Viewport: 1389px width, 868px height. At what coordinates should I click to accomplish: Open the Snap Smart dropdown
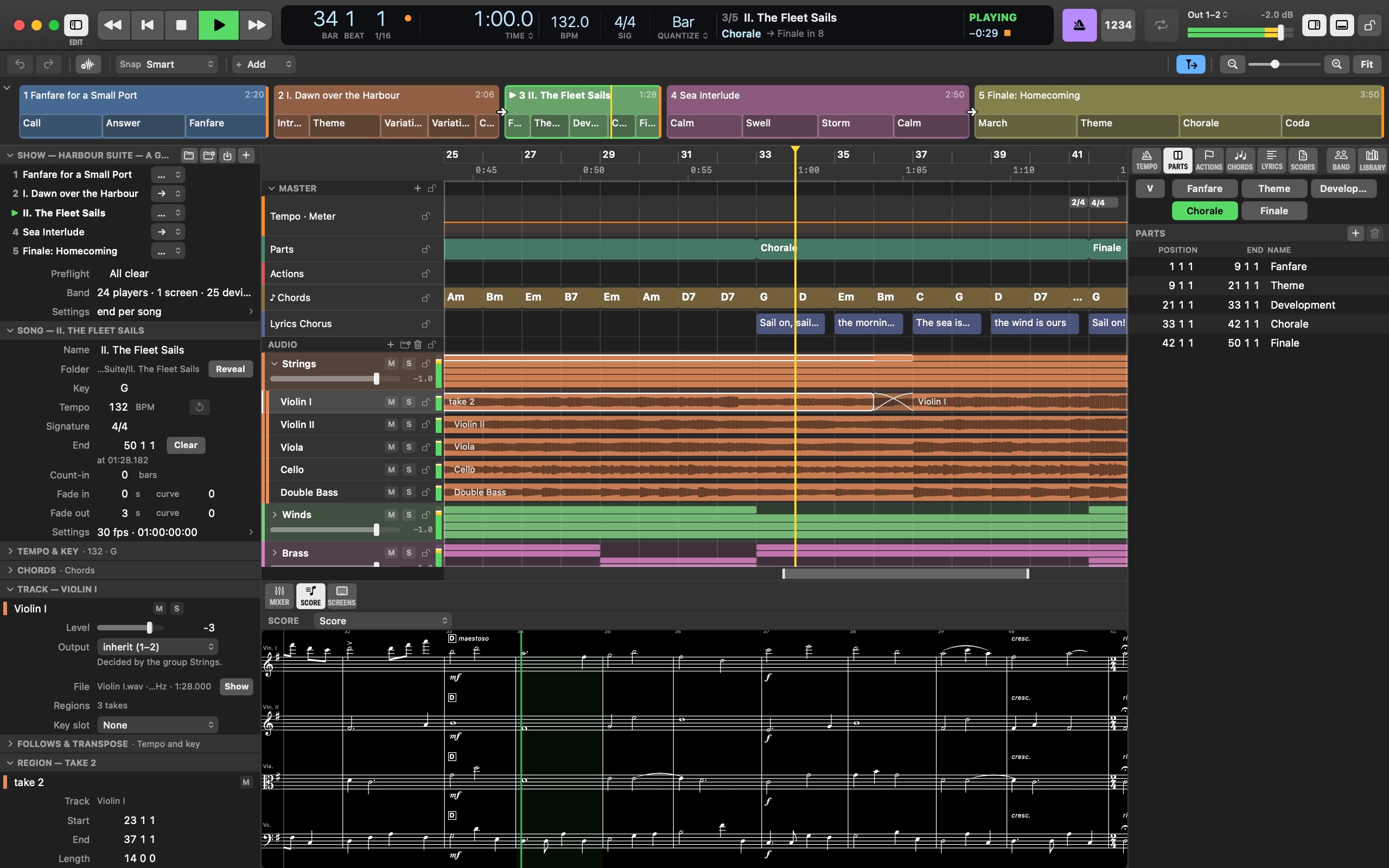167,65
